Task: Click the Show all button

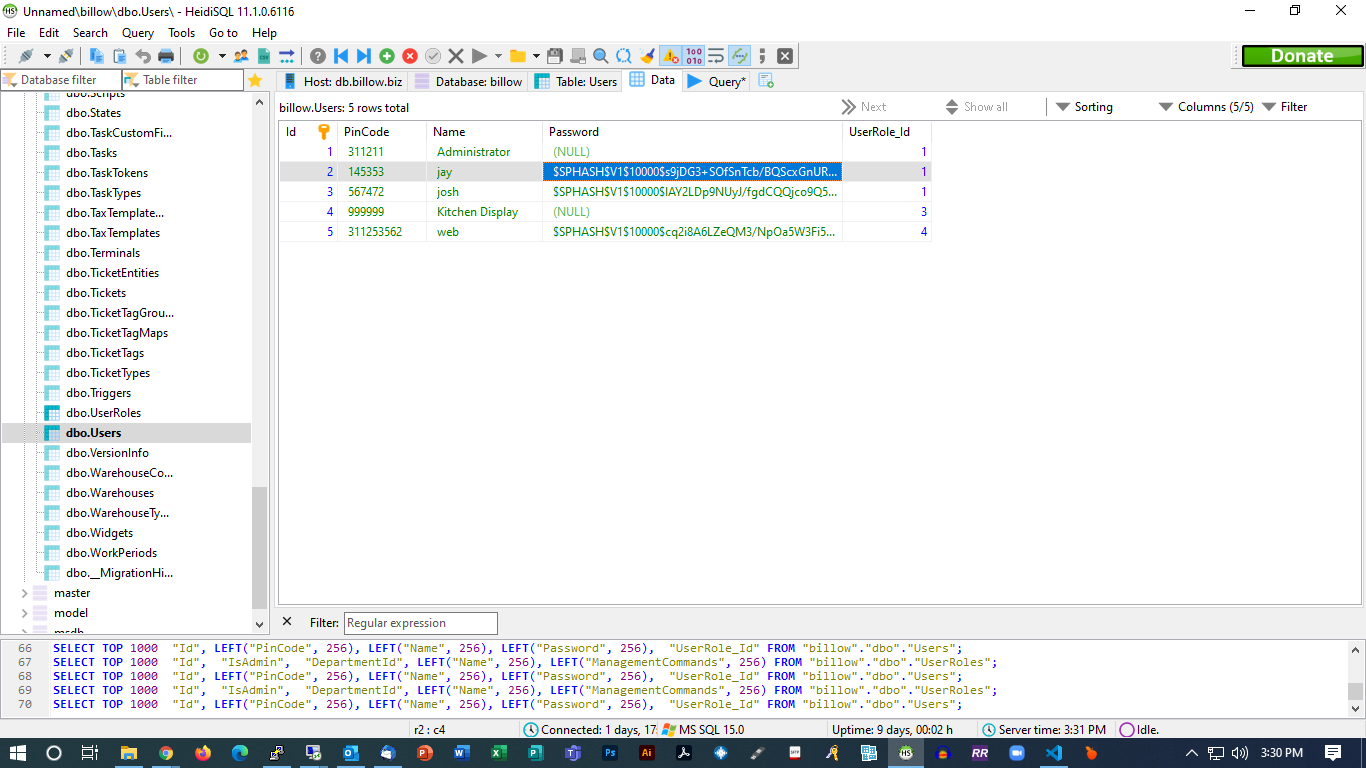Action: pyautogui.click(x=976, y=107)
